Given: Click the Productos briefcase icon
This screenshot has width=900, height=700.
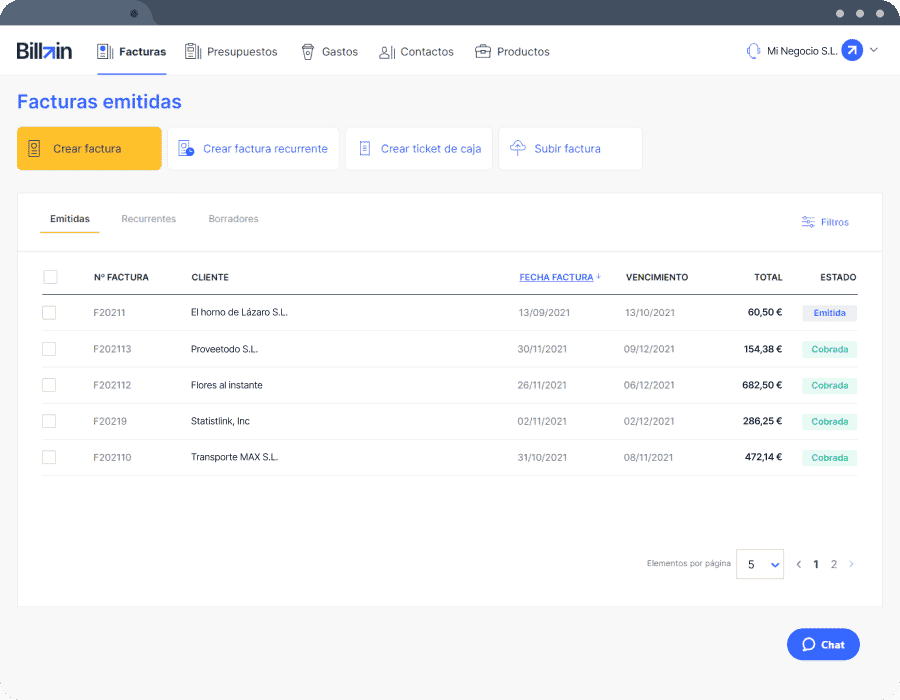Looking at the screenshot, I should [x=483, y=52].
